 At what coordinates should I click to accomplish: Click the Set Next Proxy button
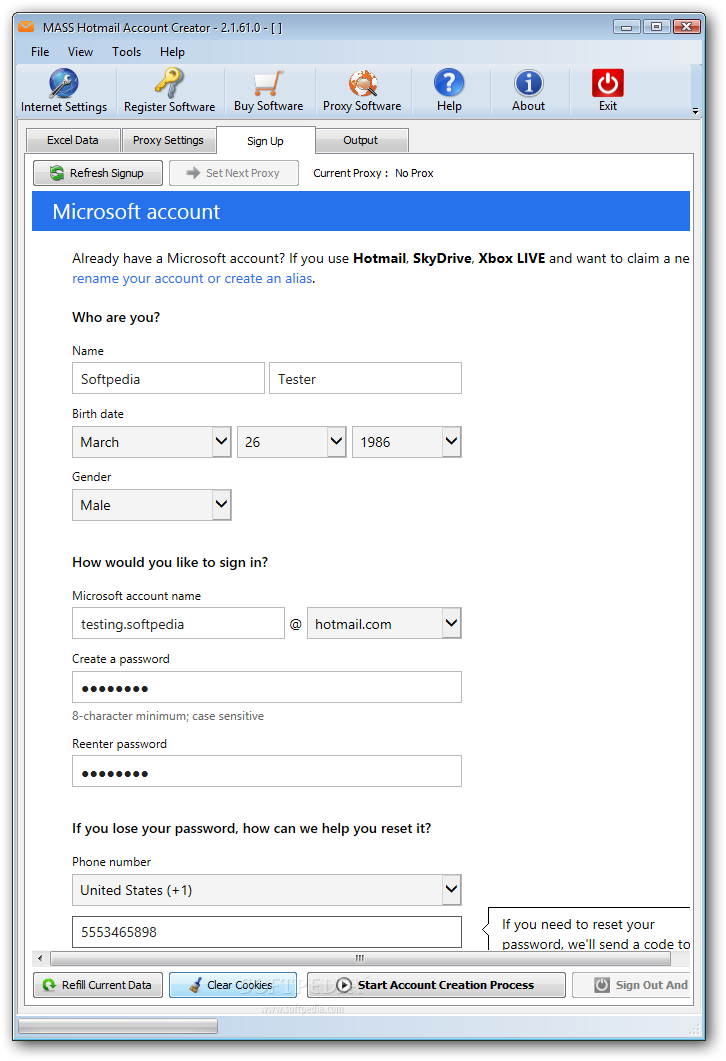tap(234, 173)
